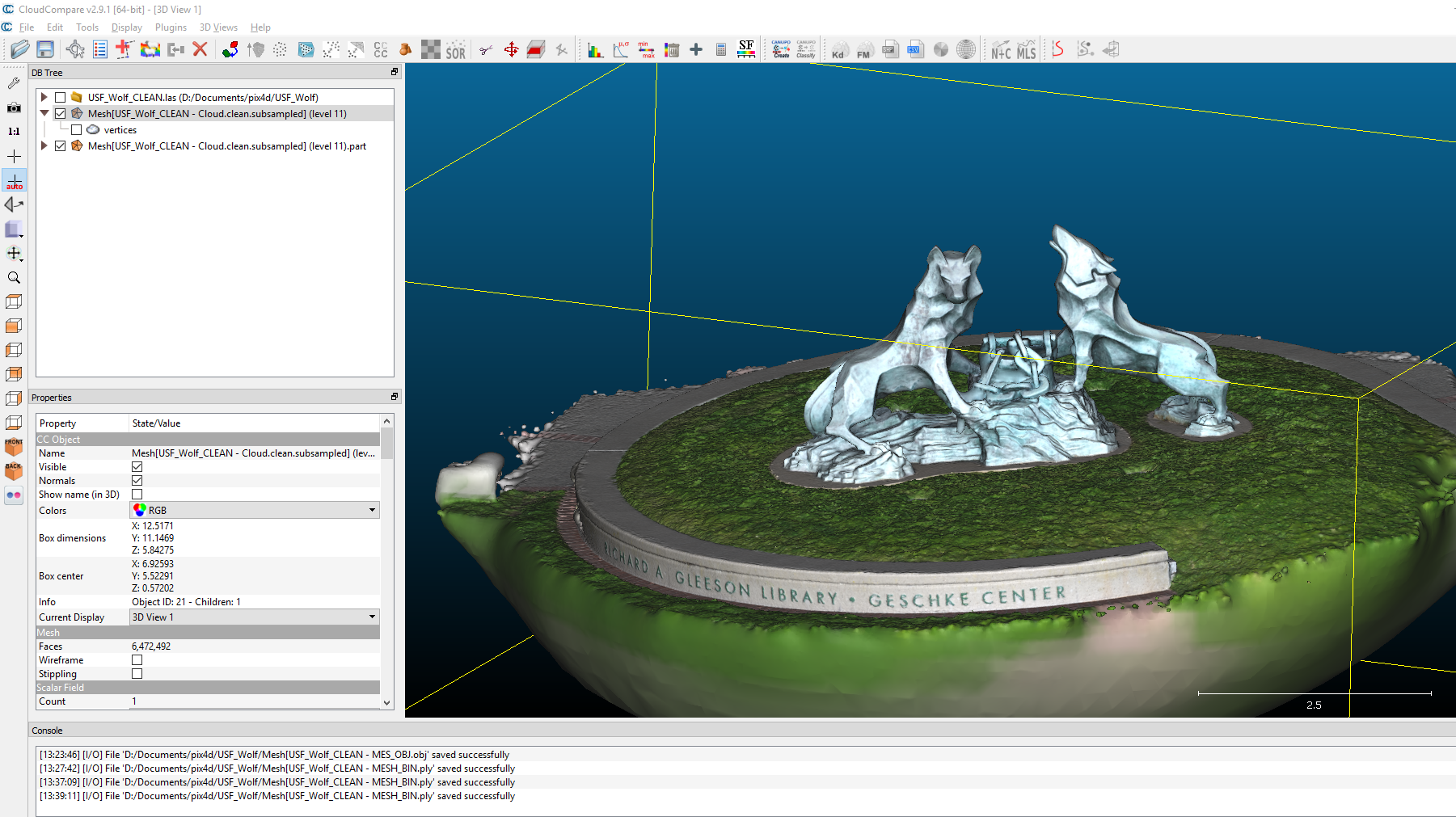Click the compute statistical parameters icon

(x=621, y=49)
